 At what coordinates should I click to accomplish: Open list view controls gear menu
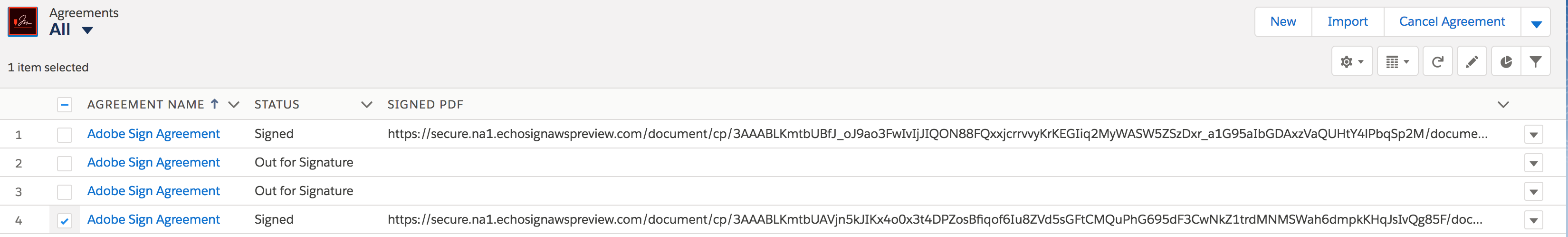pos(1351,61)
